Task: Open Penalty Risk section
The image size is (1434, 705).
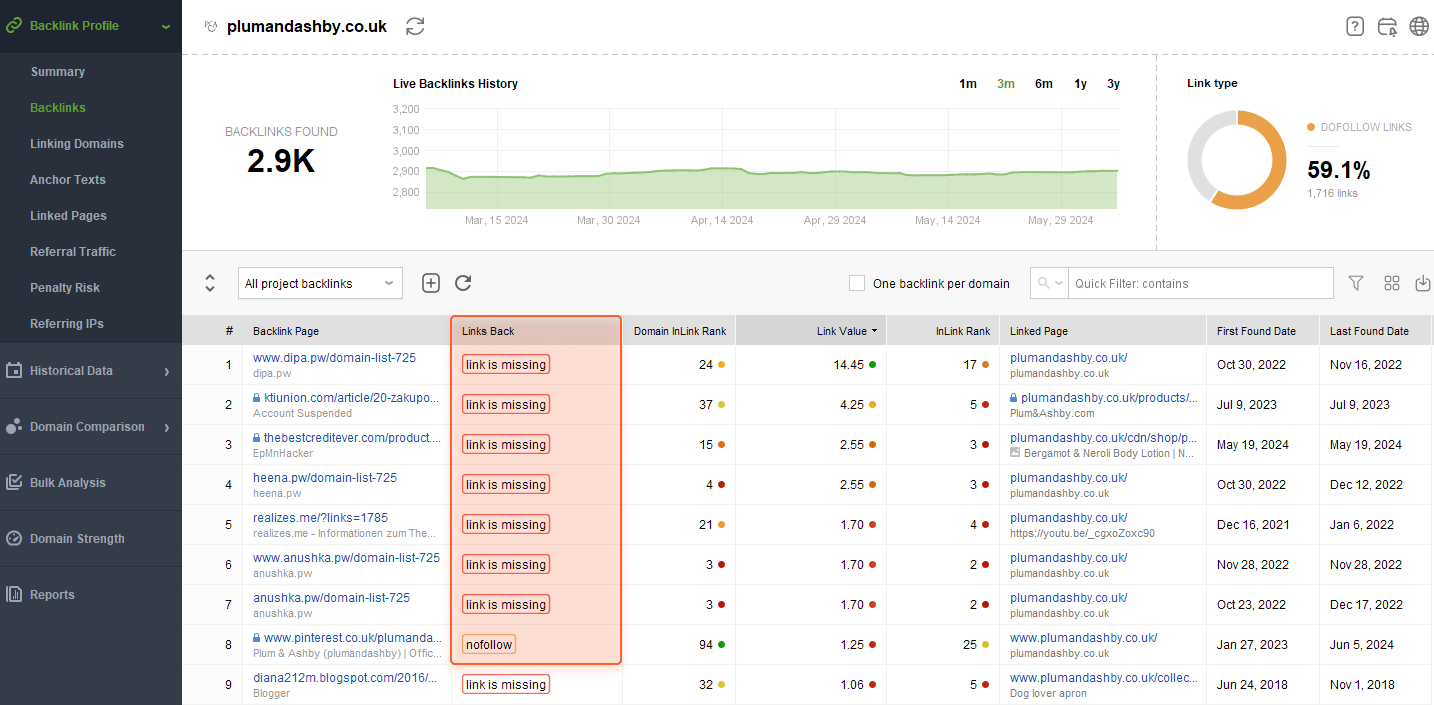Action: 65,288
